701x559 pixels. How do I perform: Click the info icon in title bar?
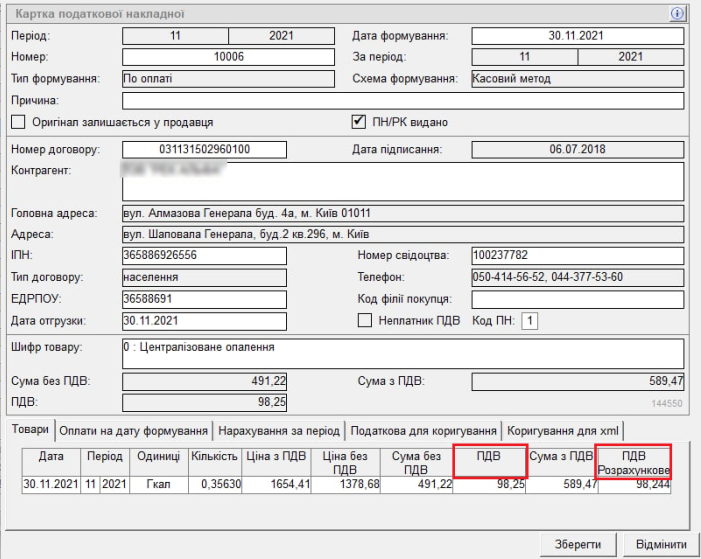(677, 14)
